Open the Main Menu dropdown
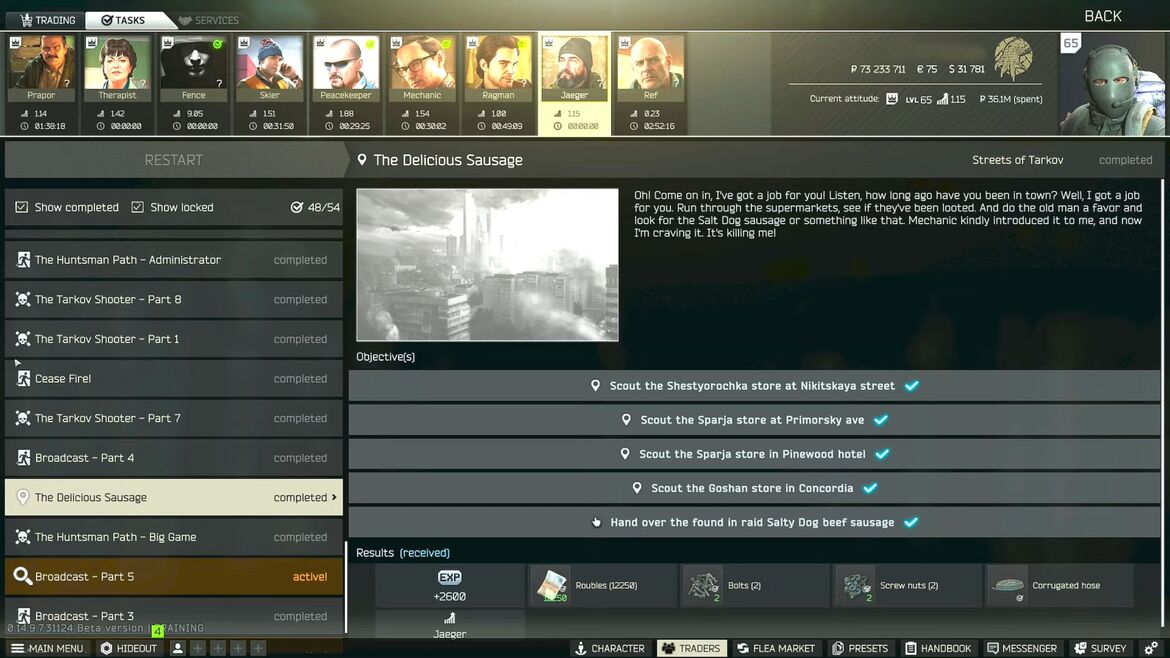The image size is (1170, 658). coord(47,648)
